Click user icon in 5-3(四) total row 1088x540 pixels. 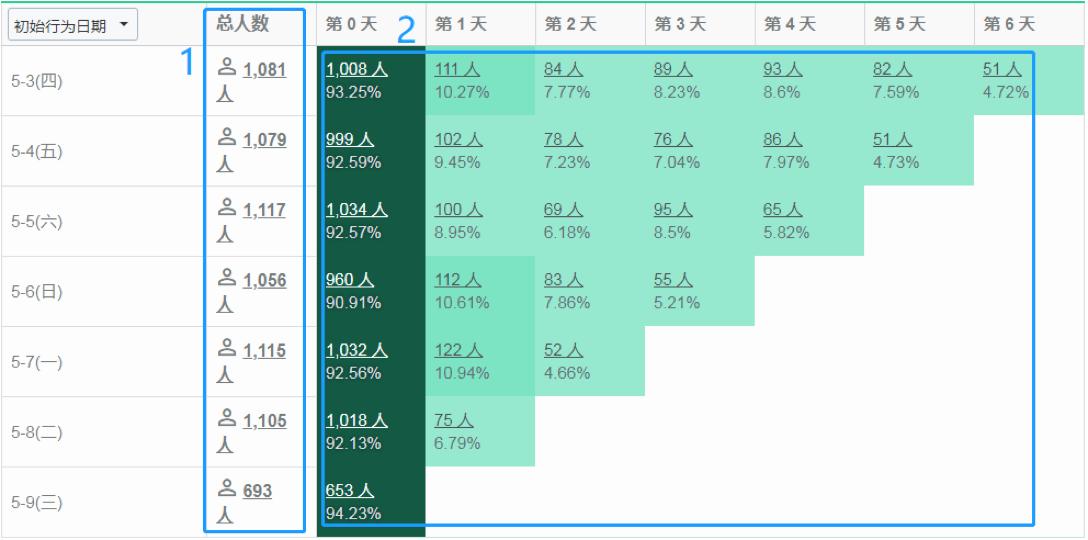227,69
